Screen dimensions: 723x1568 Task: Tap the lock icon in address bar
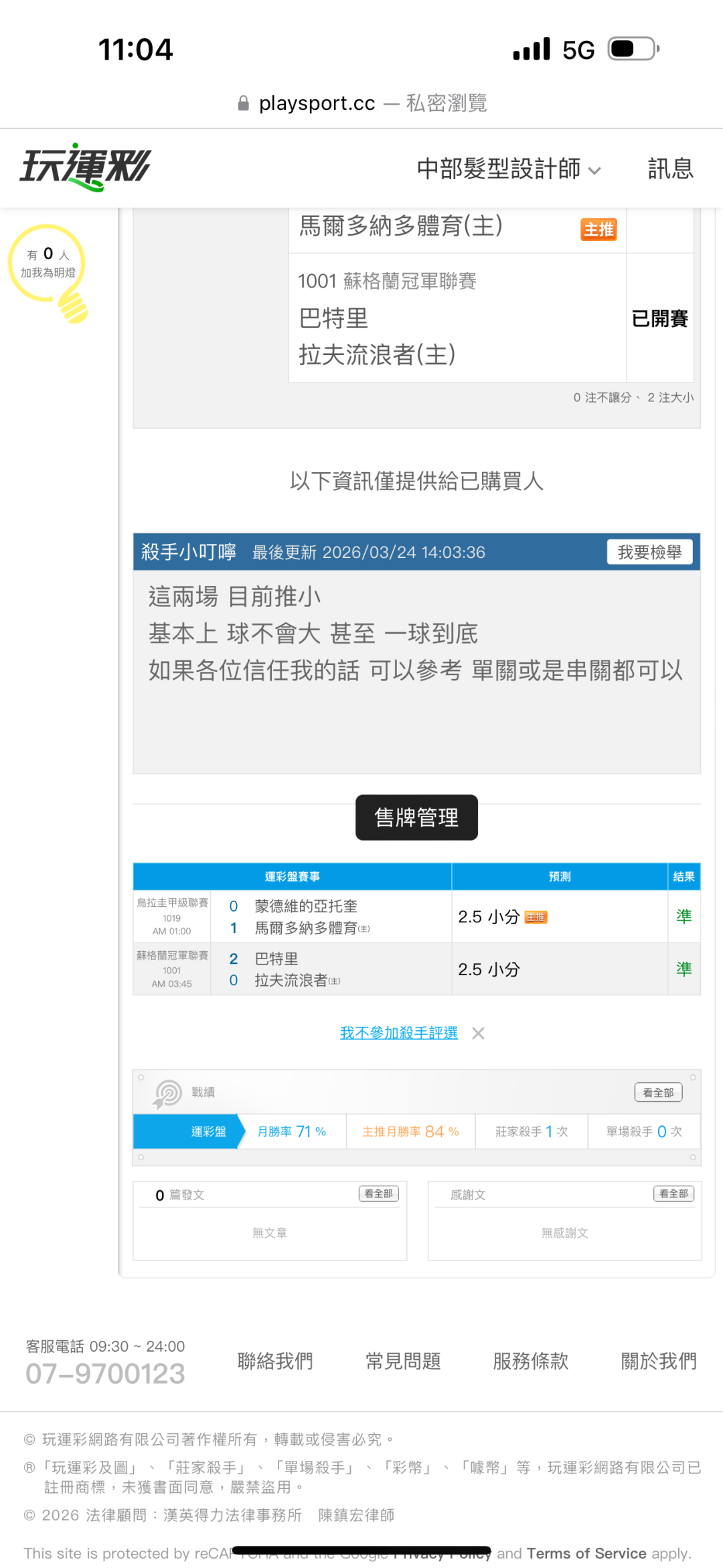coord(244,103)
